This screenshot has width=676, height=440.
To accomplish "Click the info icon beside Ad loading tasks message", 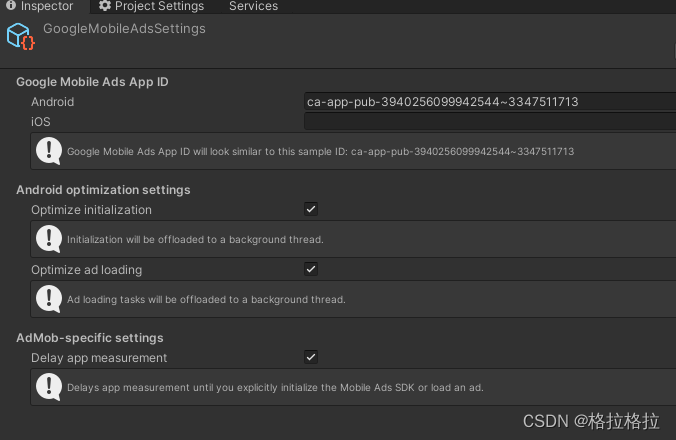I will pyautogui.click(x=49, y=299).
